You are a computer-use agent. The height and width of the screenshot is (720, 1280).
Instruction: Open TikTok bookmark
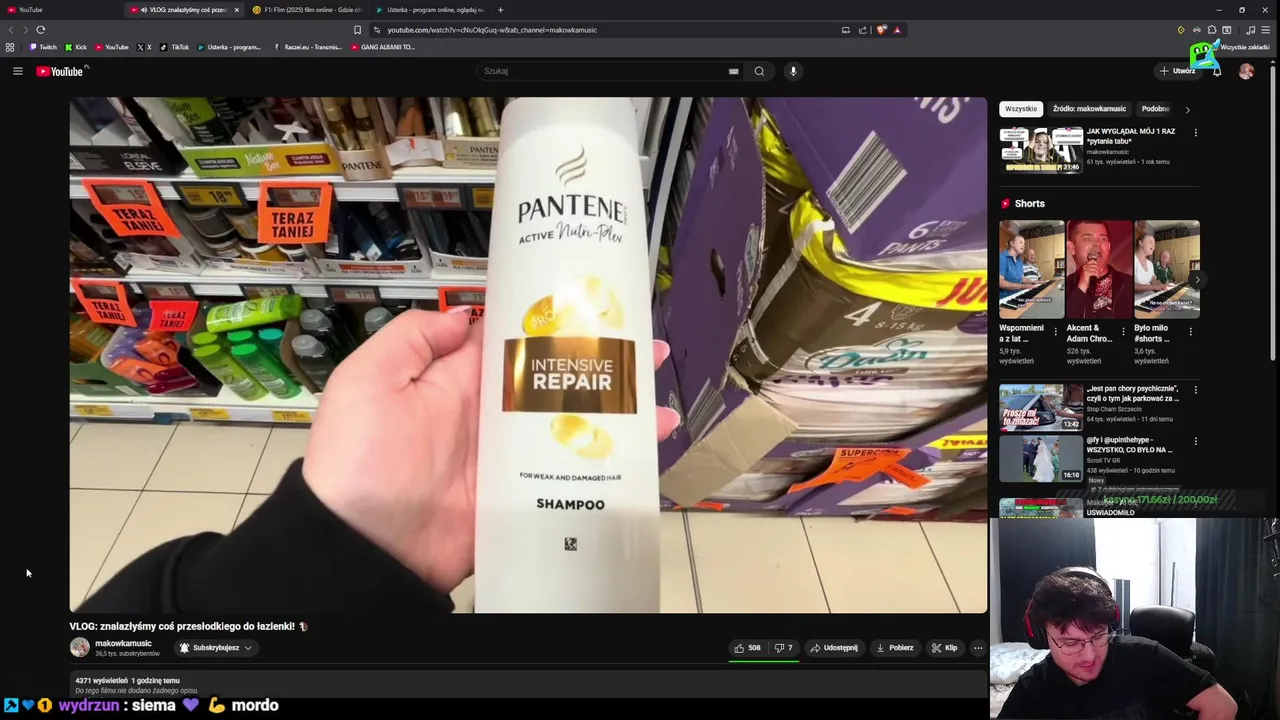pos(175,47)
